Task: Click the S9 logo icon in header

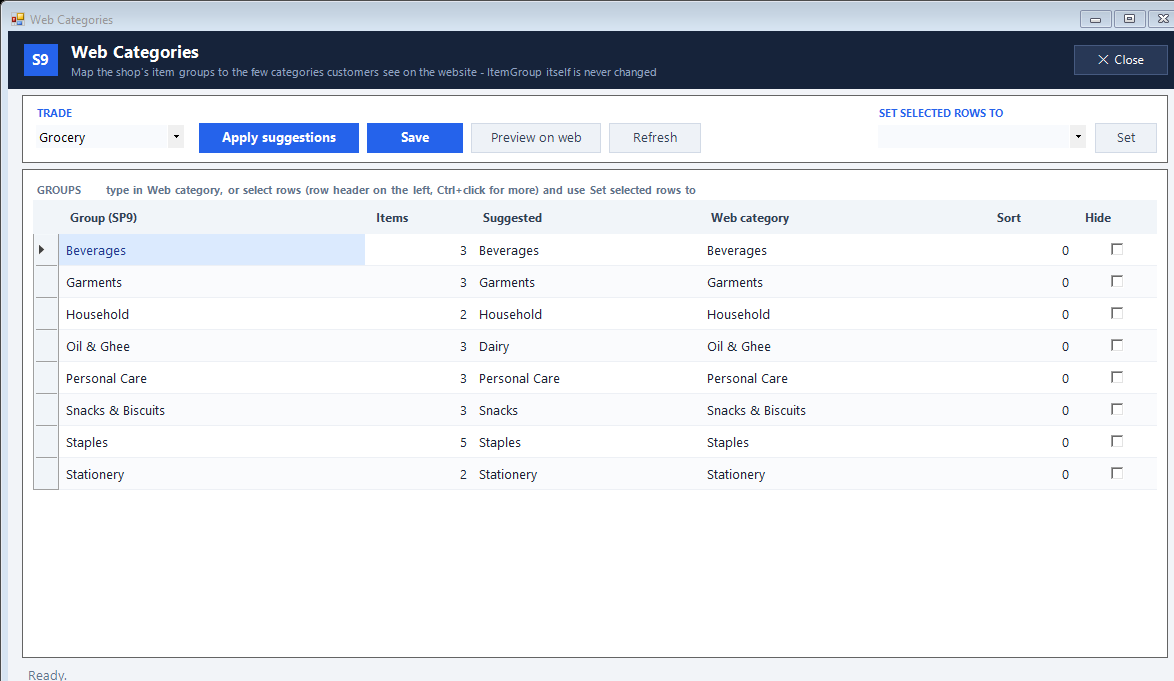Action: coord(40,60)
